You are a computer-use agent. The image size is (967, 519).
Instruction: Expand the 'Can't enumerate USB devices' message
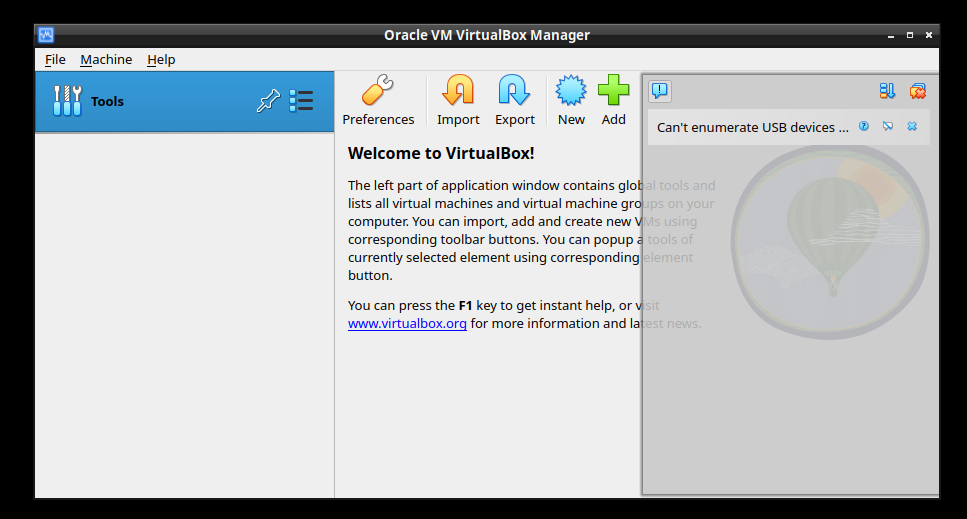pyautogui.click(x=752, y=127)
